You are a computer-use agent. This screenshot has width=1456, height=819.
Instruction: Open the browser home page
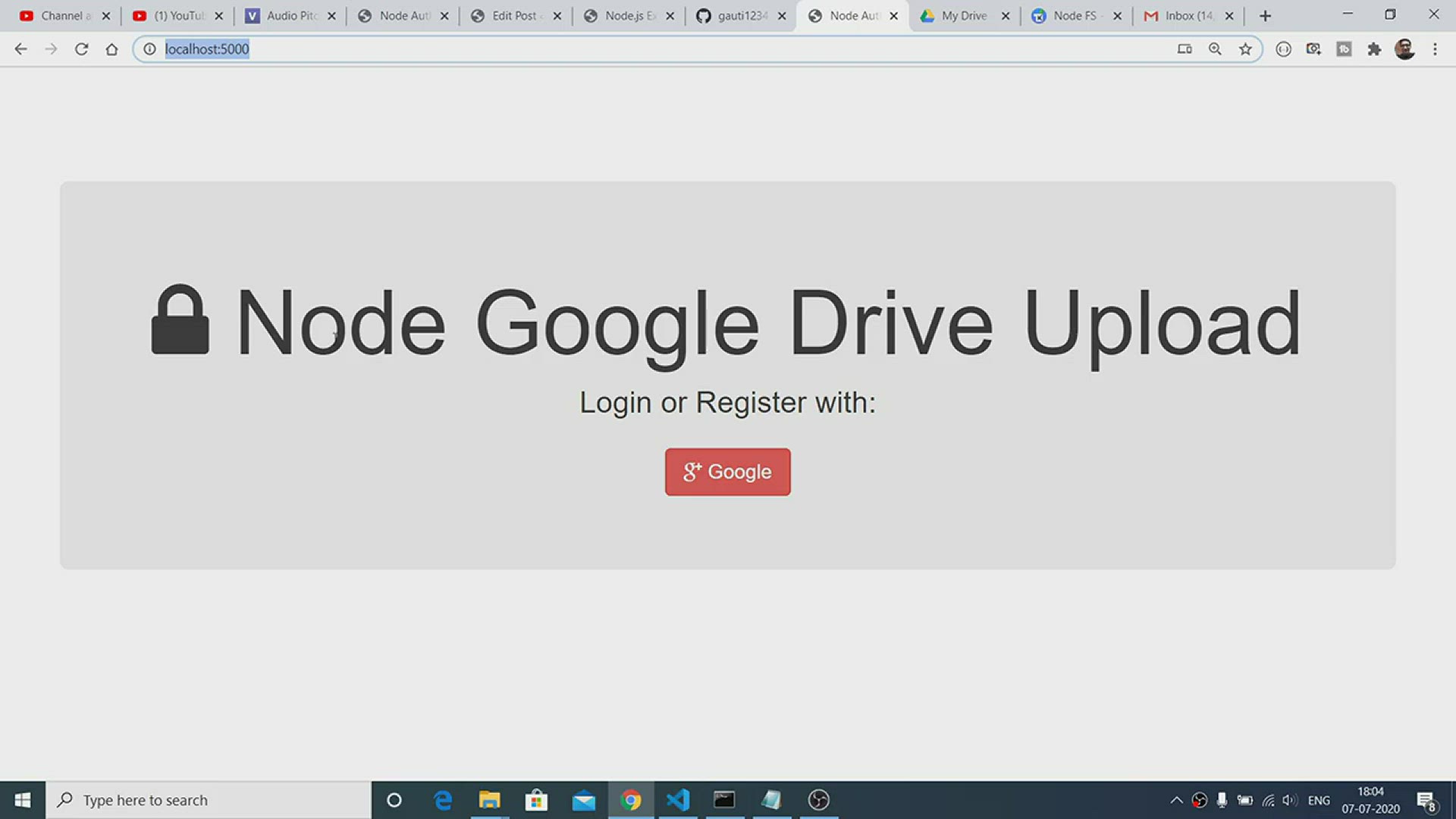[111, 49]
